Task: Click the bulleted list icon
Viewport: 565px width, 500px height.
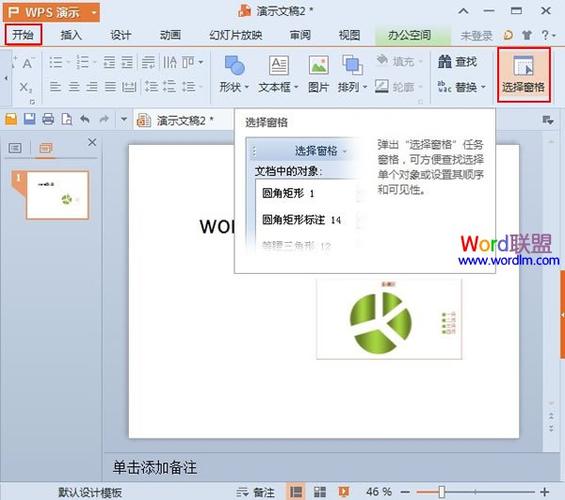Action: pyautogui.click(x=56, y=62)
